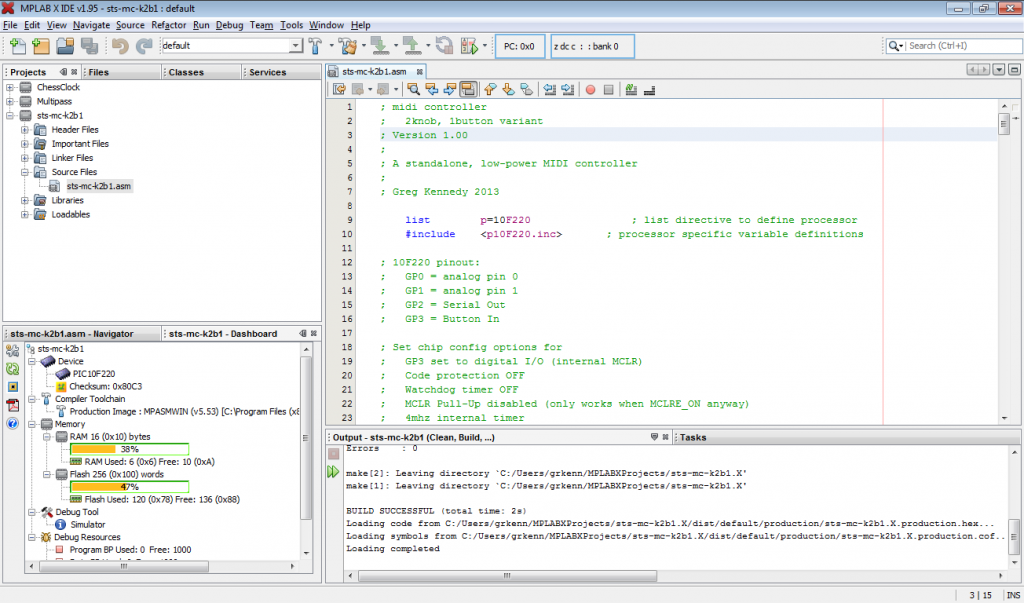The image size is (1024, 603).
Task: Switch to the Services tab
Action: 281,72
